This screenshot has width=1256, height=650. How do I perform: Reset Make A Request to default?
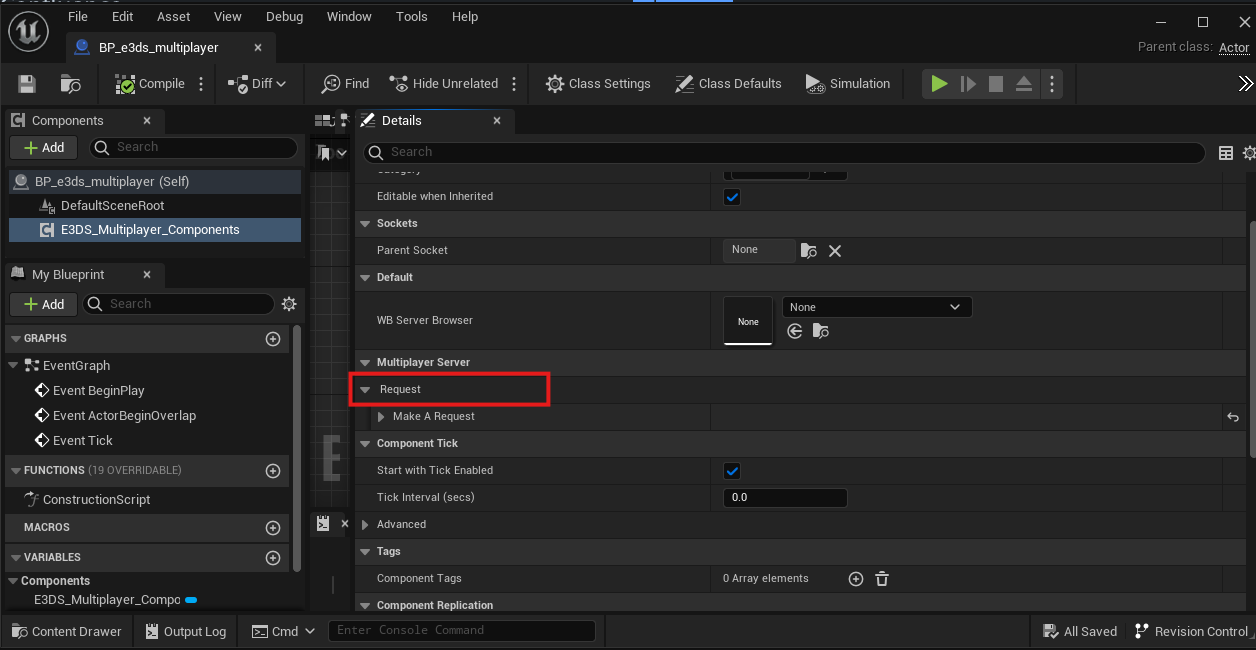point(1233,417)
